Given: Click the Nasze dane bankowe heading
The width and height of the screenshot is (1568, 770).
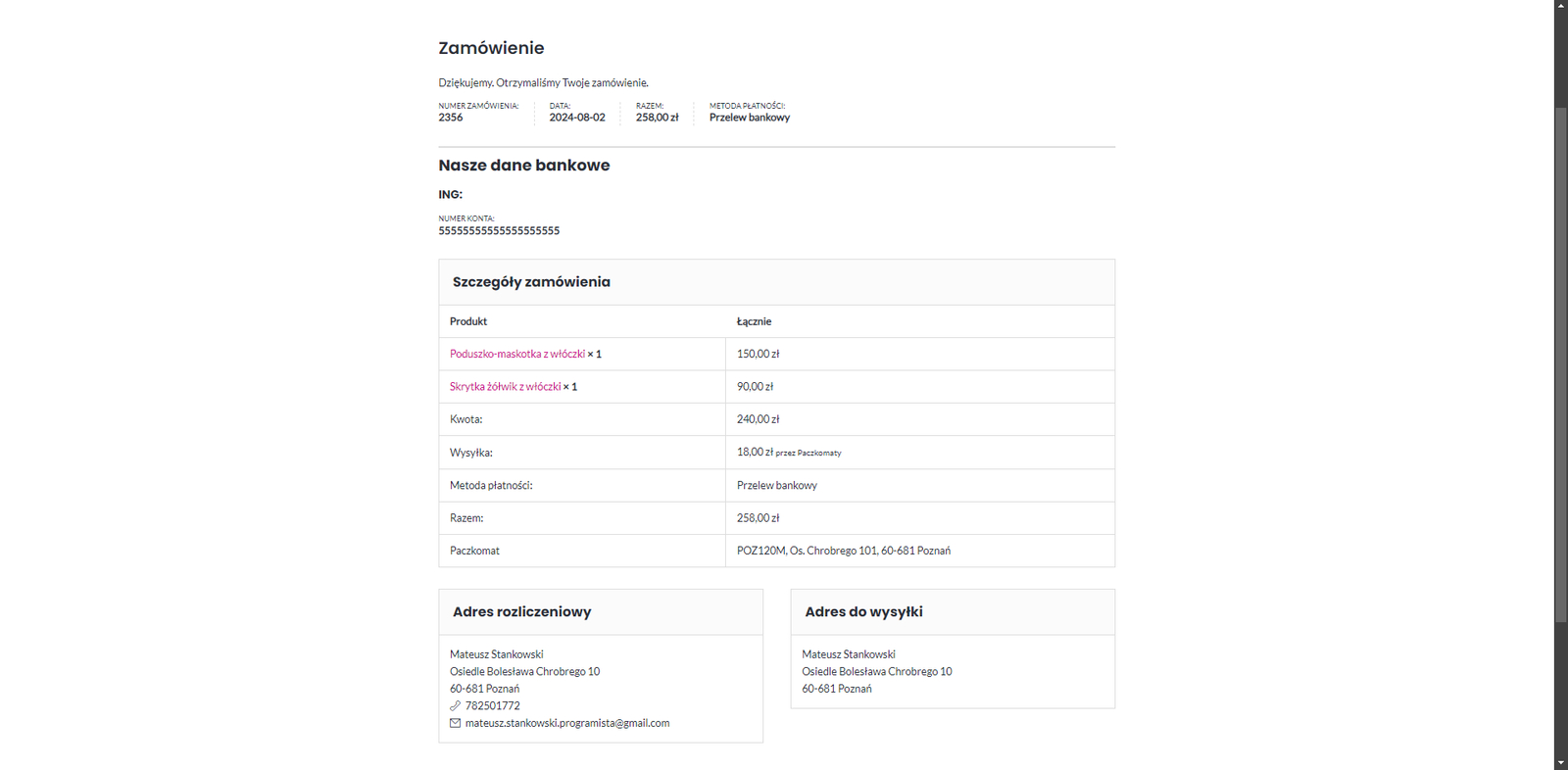Looking at the screenshot, I should click(x=524, y=166).
